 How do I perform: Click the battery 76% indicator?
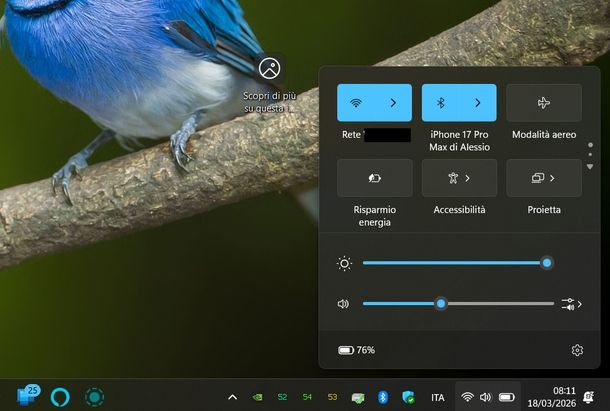coord(356,350)
